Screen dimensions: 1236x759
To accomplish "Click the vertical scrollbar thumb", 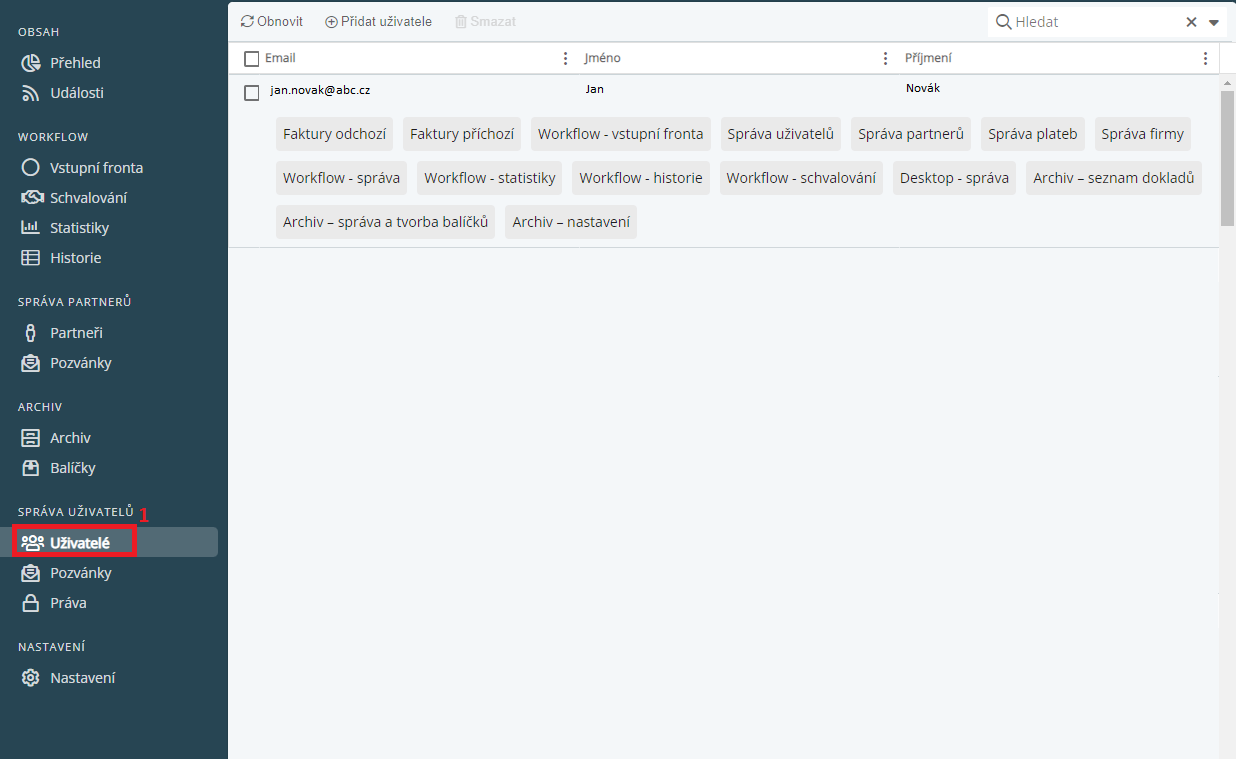I will tap(1227, 158).
